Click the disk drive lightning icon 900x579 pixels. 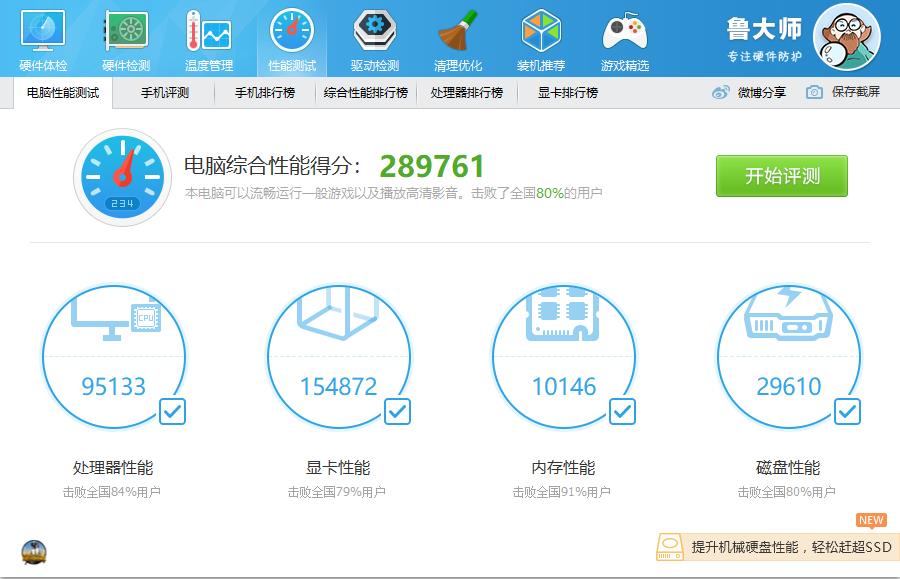click(788, 314)
